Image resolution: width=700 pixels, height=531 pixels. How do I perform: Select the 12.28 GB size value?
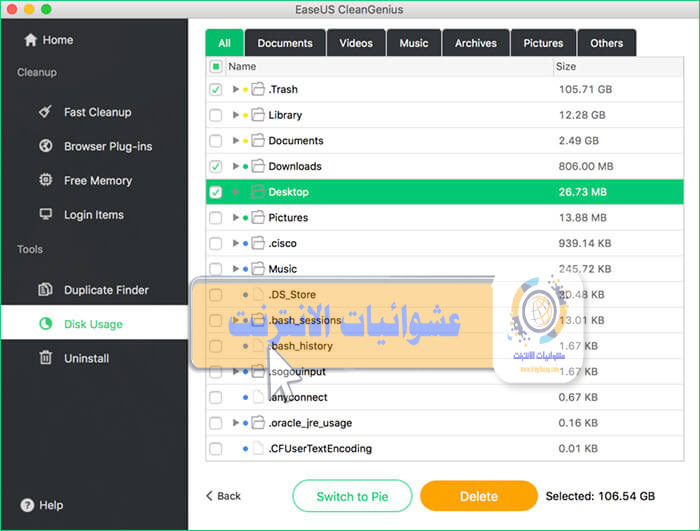pos(582,115)
